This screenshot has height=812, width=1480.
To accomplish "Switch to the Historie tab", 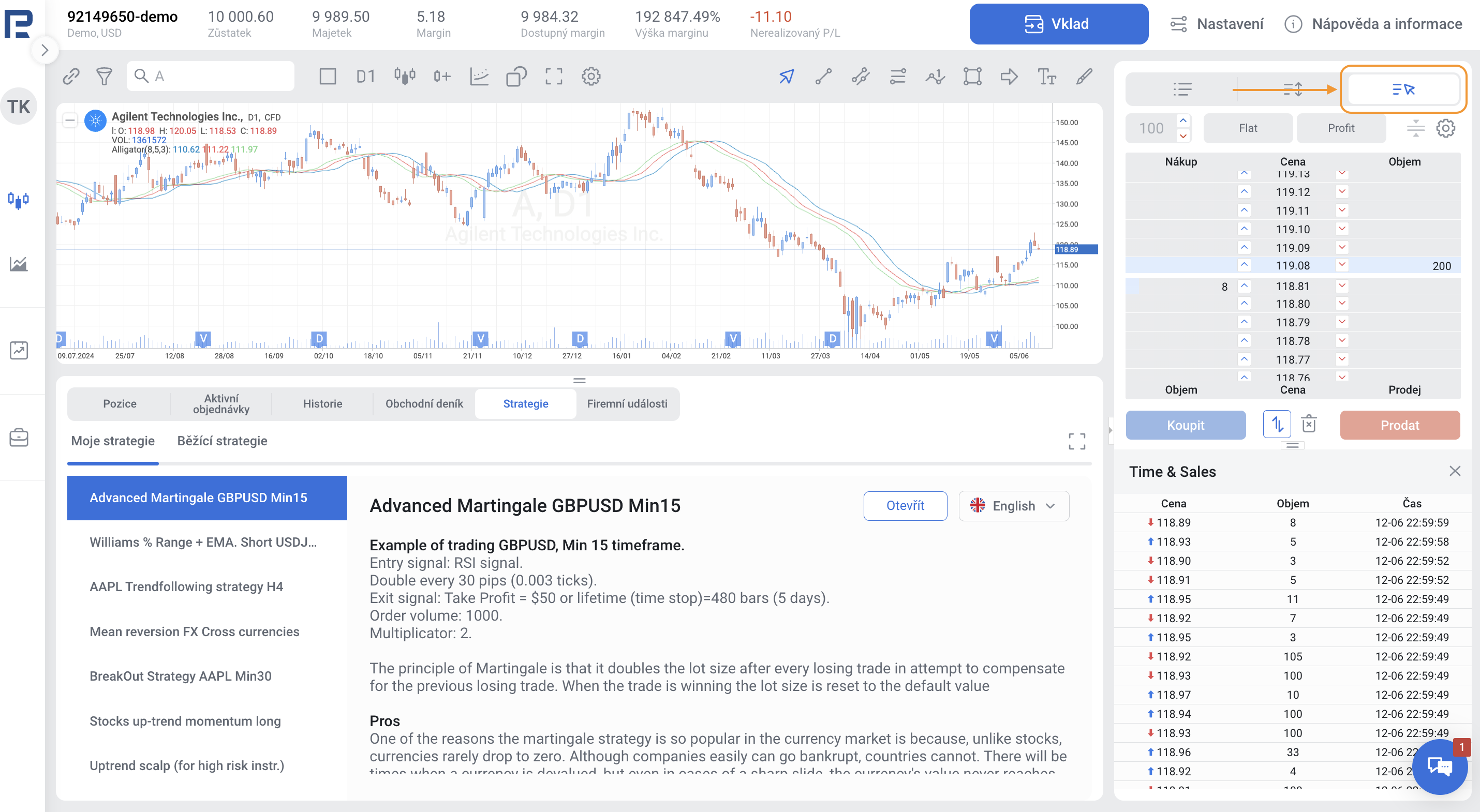I will coord(322,404).
